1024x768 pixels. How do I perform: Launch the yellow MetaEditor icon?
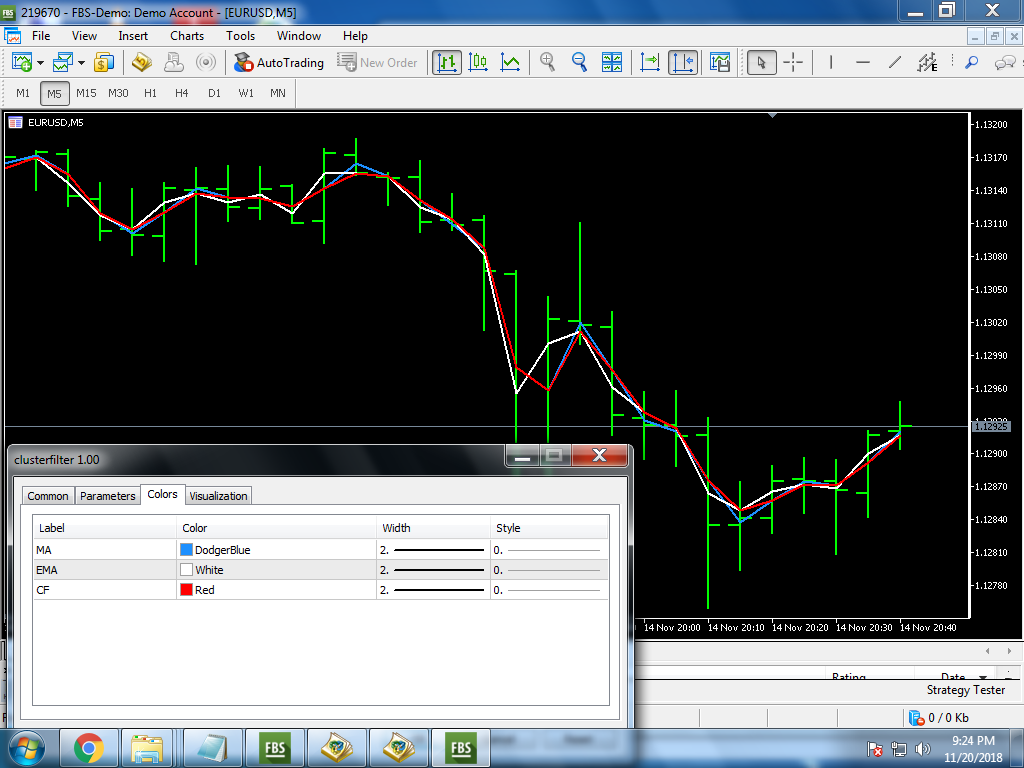[x=142, y=63]
